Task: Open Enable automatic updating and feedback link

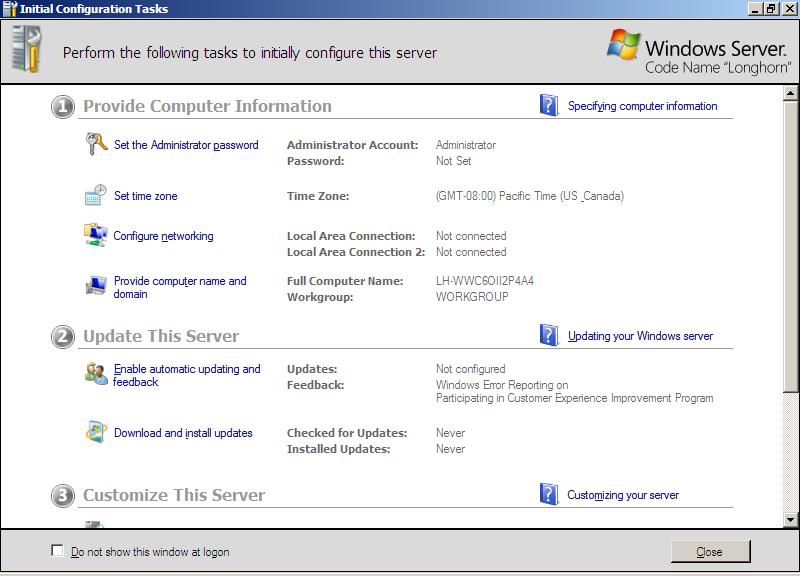Action: (187, 375)
